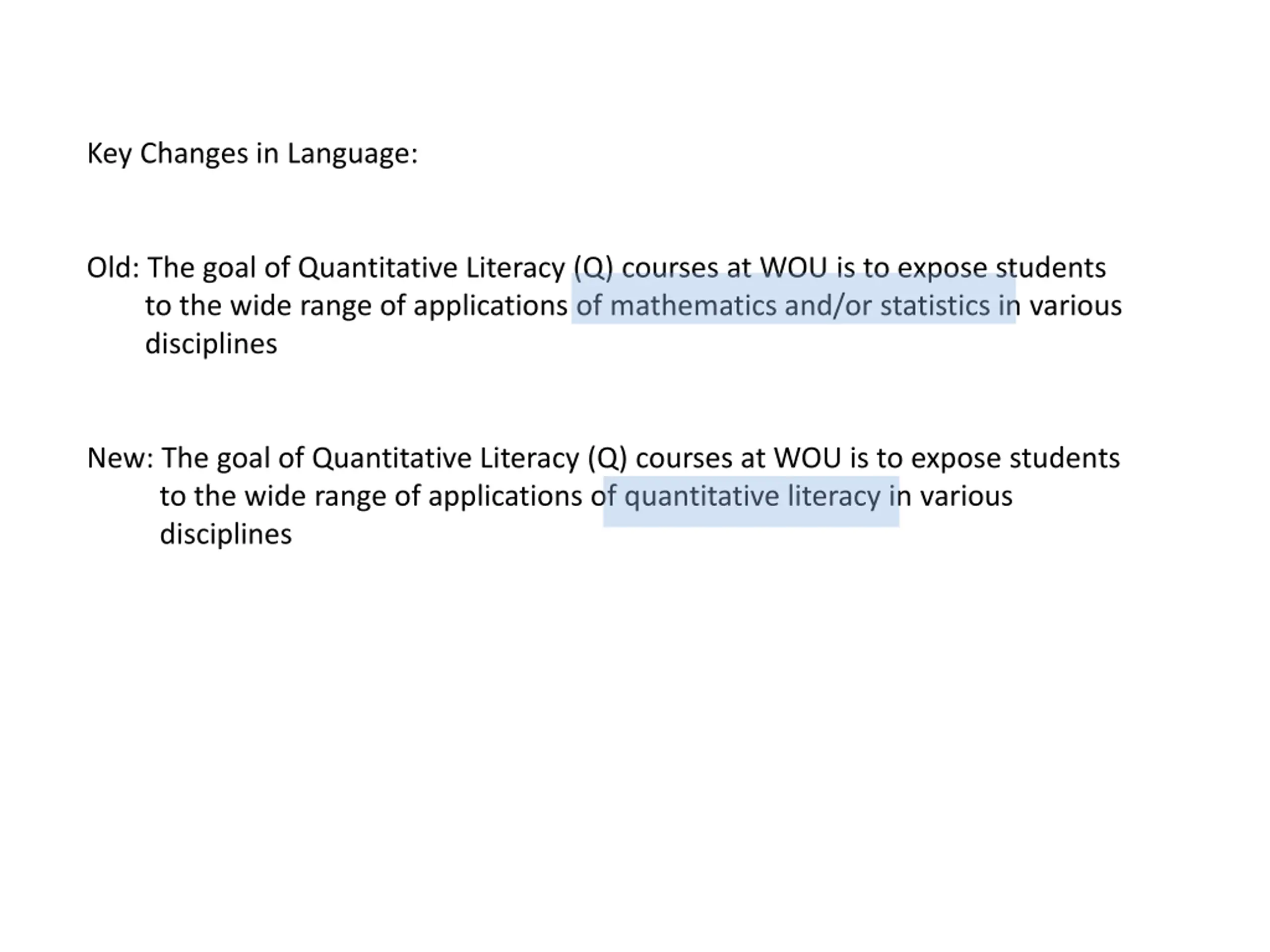
Task: Click "WOU" in the New sentence
Action: 807,459
